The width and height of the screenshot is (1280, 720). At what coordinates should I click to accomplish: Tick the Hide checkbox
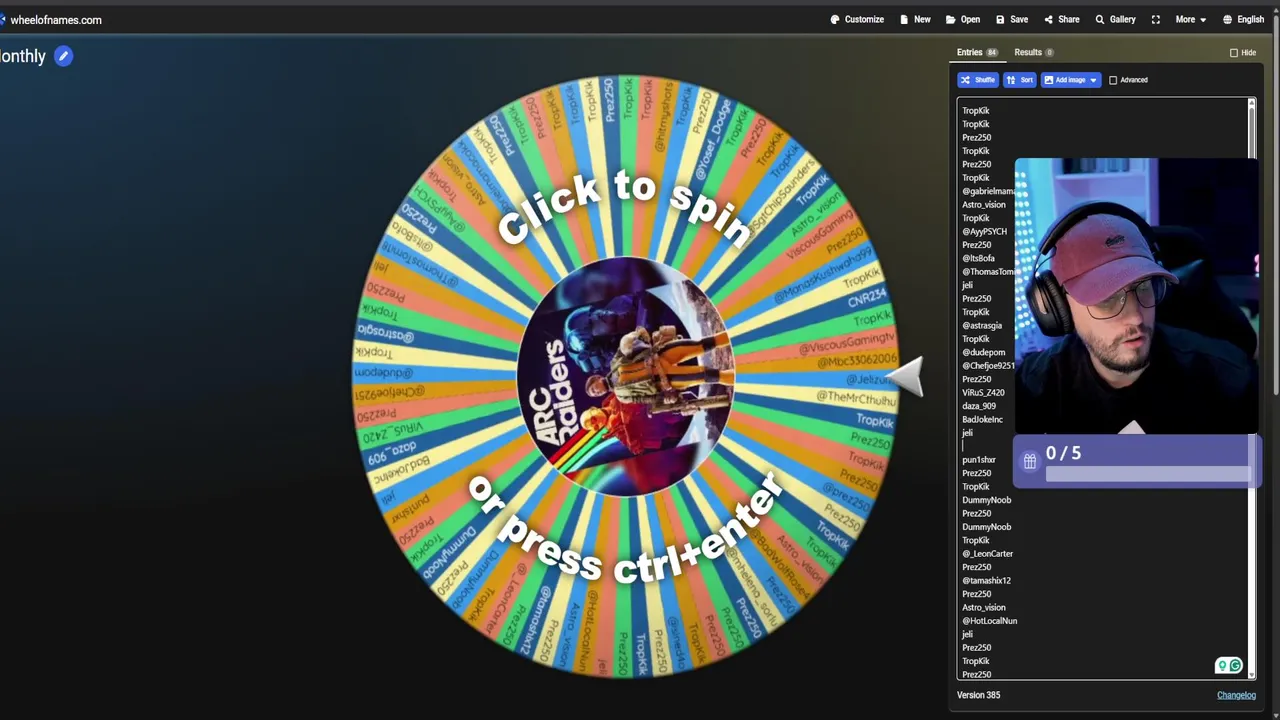click(1234, 52)
